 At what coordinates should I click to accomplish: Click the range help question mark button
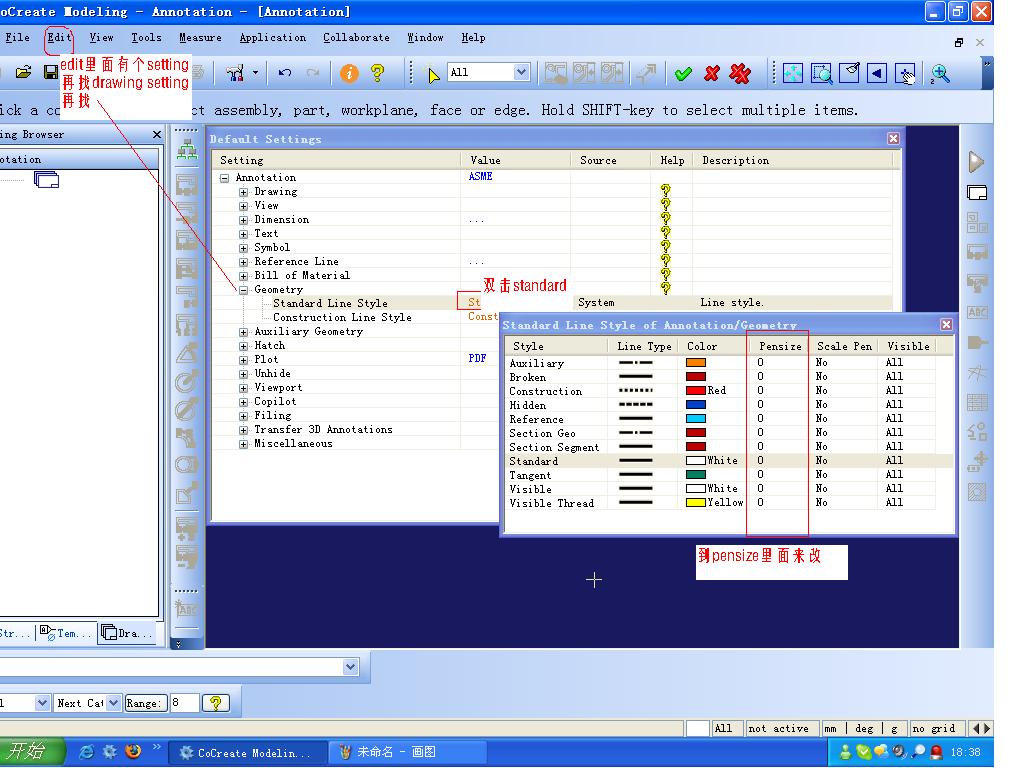coord(216,703)
